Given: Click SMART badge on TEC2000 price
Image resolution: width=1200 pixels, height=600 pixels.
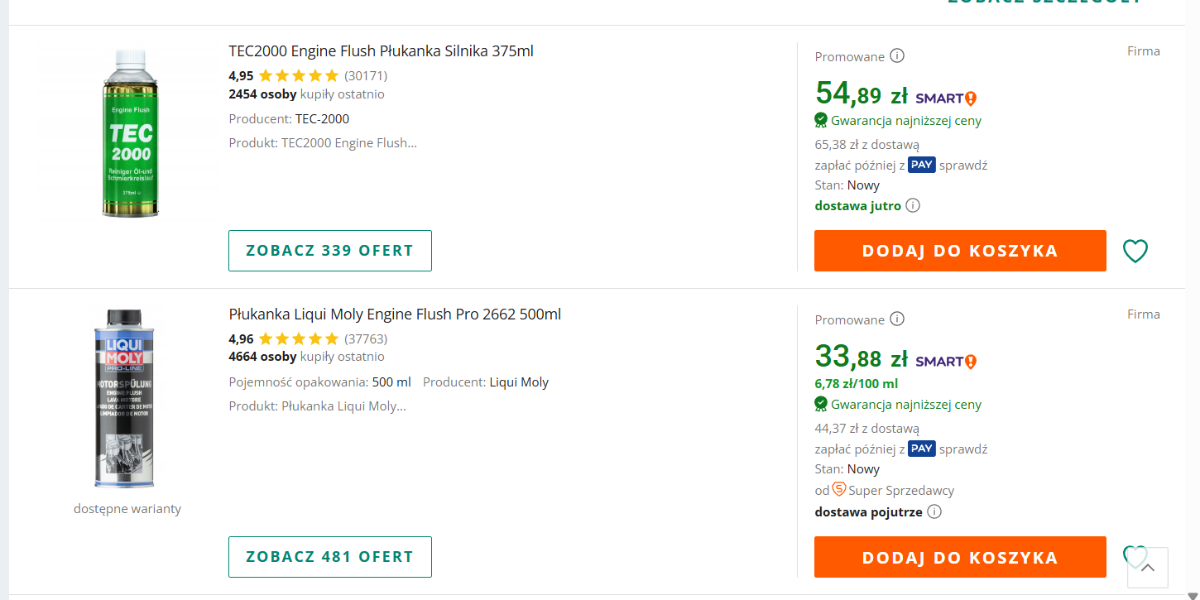Looking at the screenshot, I should click(x=945, y=98).
